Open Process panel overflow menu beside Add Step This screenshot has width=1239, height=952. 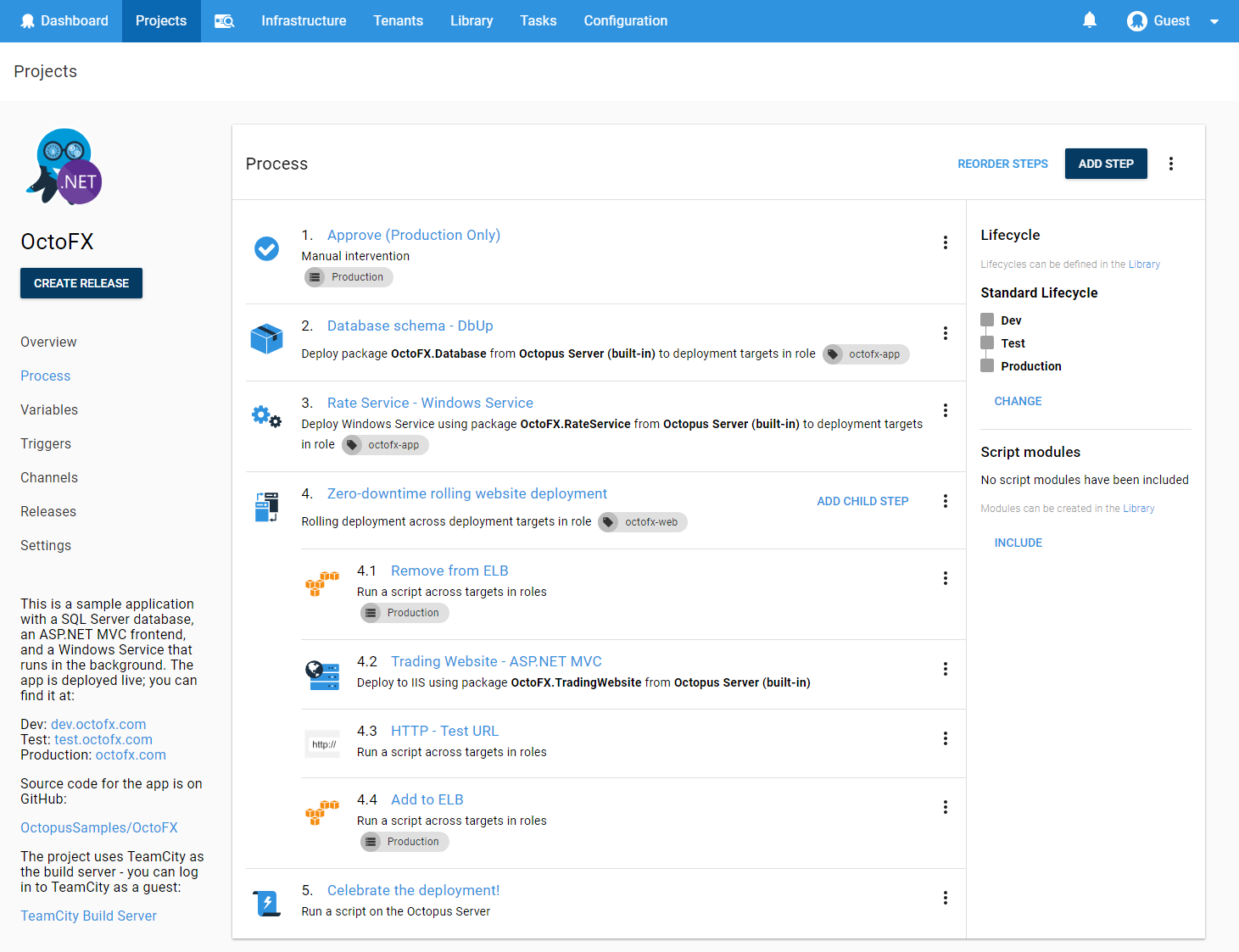tap(1170, 164)
